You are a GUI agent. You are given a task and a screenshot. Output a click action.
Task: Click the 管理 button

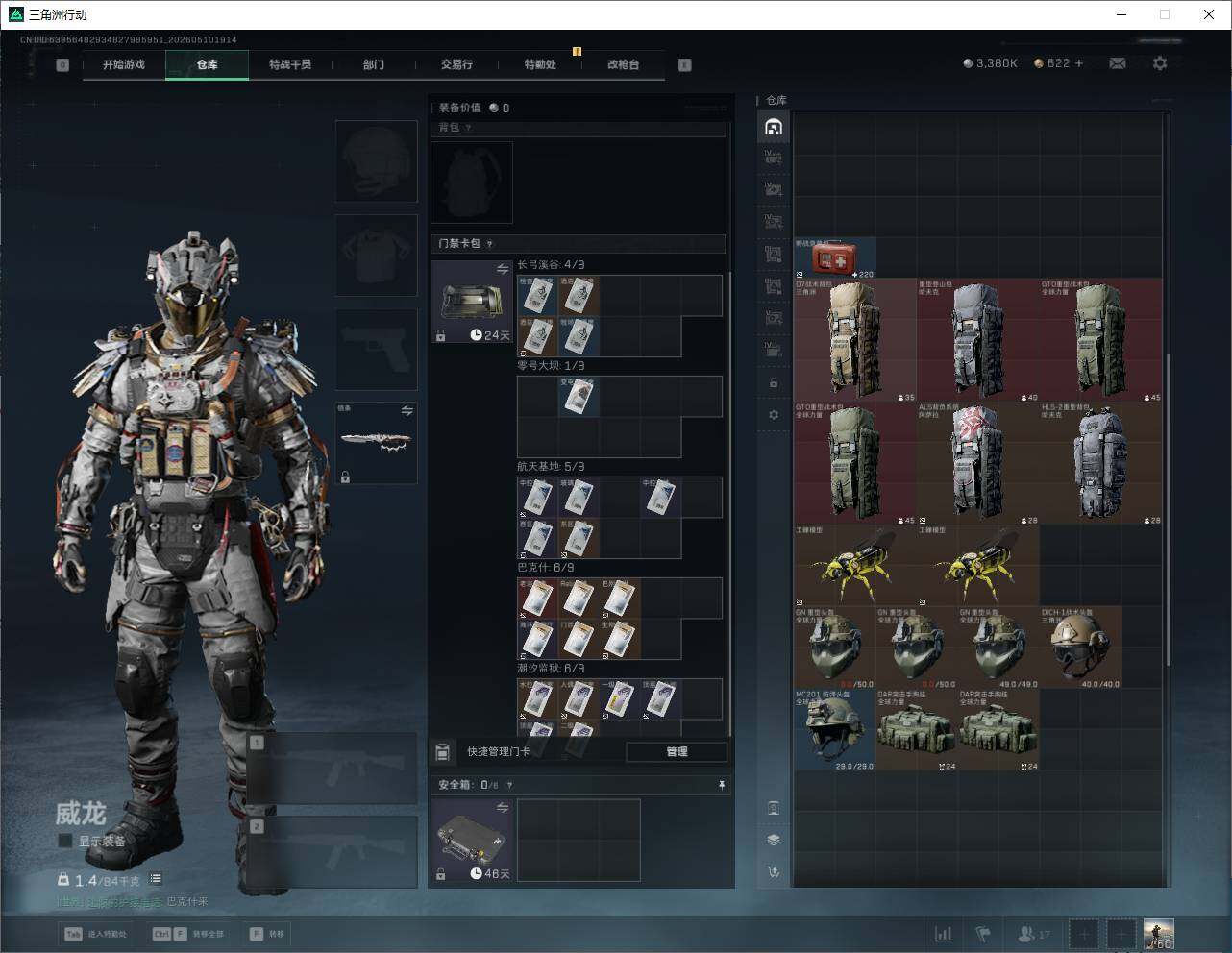(677, 751)
